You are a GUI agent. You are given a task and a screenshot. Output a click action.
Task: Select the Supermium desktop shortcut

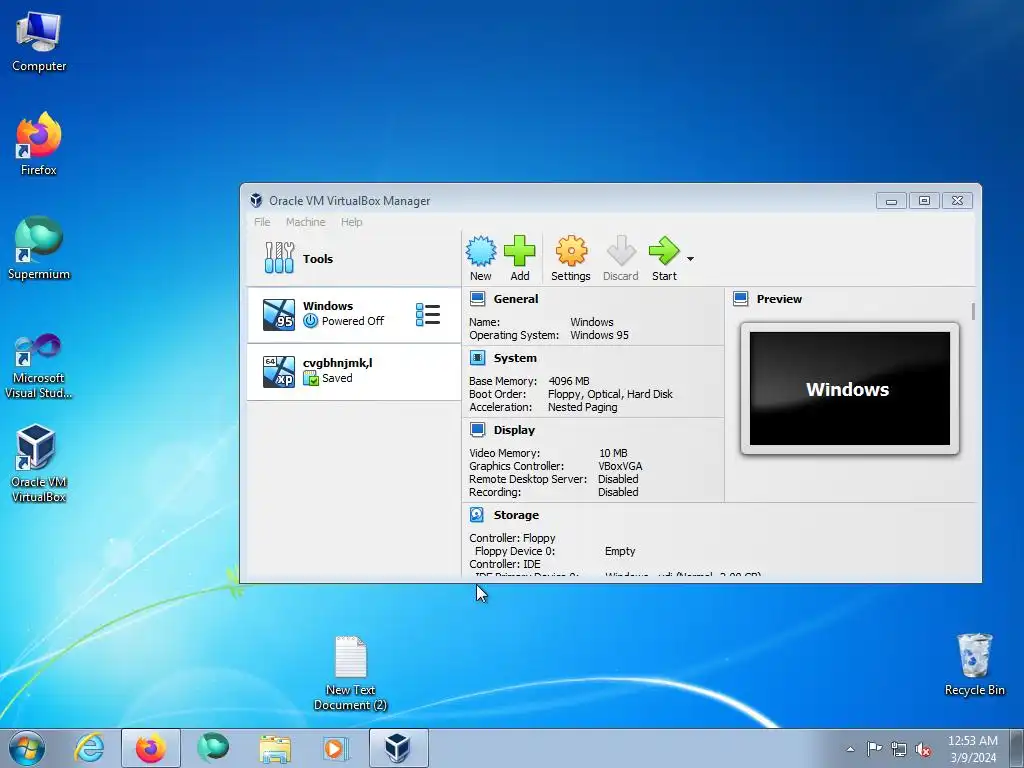click(x=39, y=248)
